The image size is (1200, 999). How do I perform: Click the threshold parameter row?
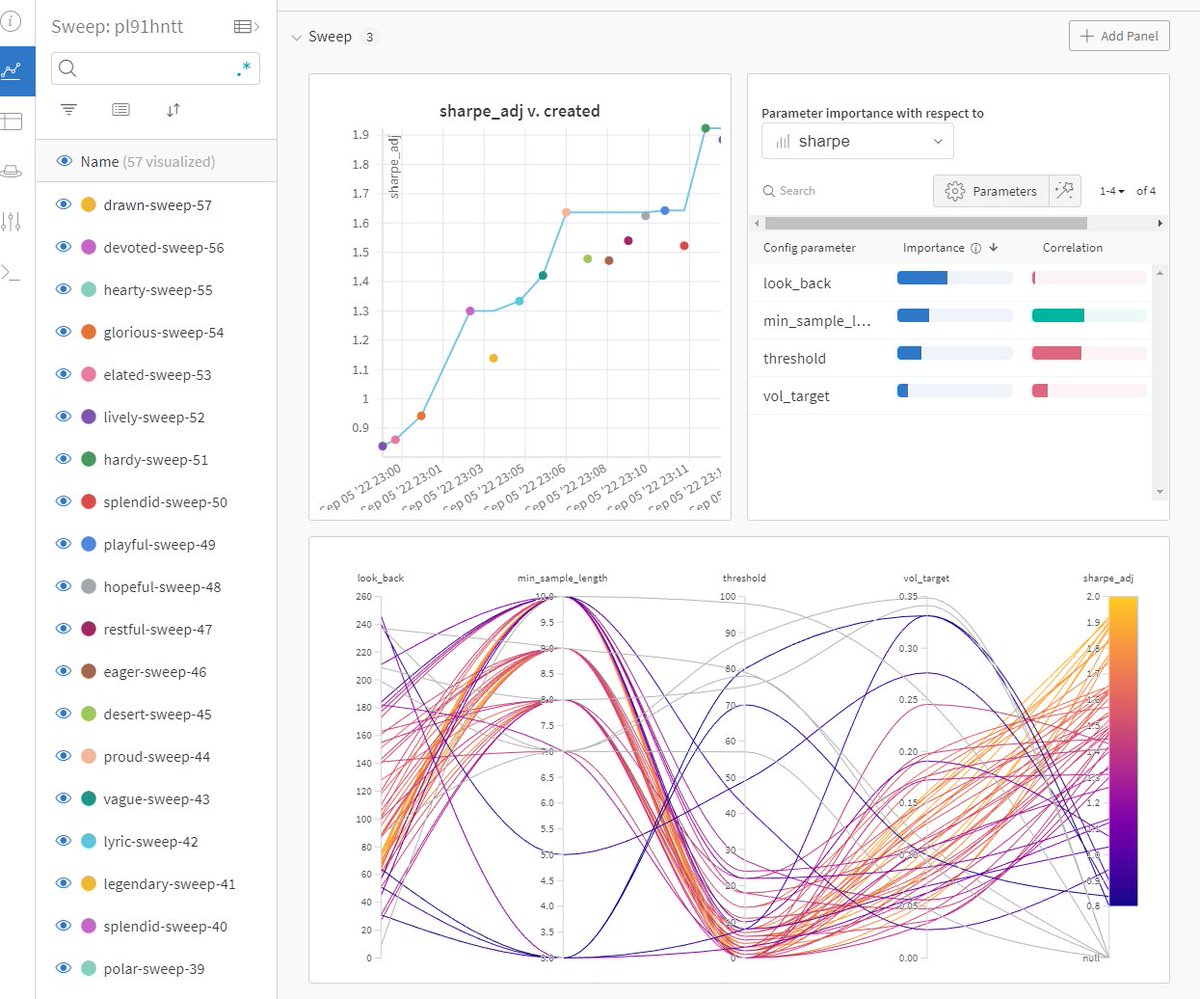tap(951, 358)
